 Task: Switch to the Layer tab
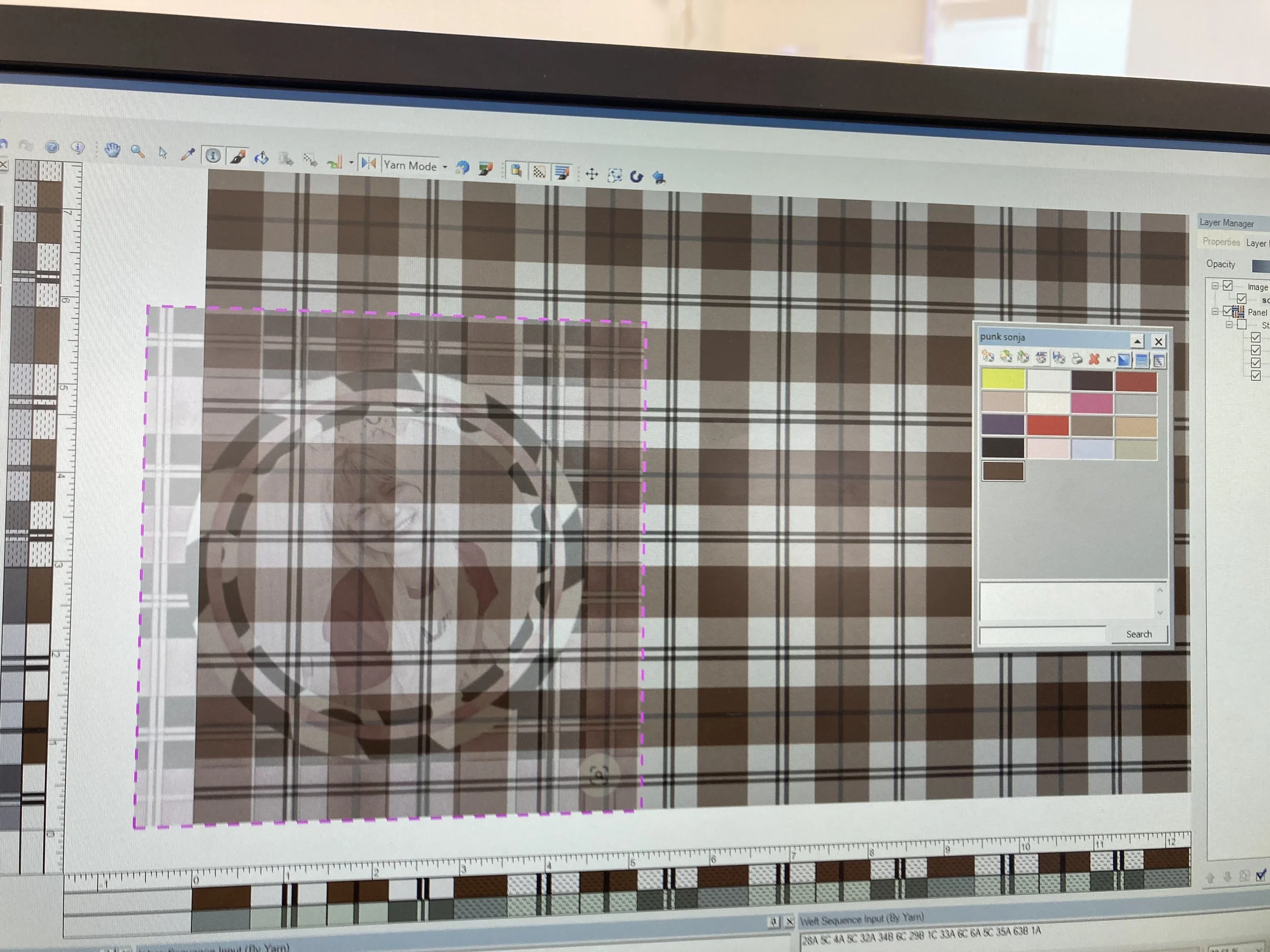tap(1256, 243)
